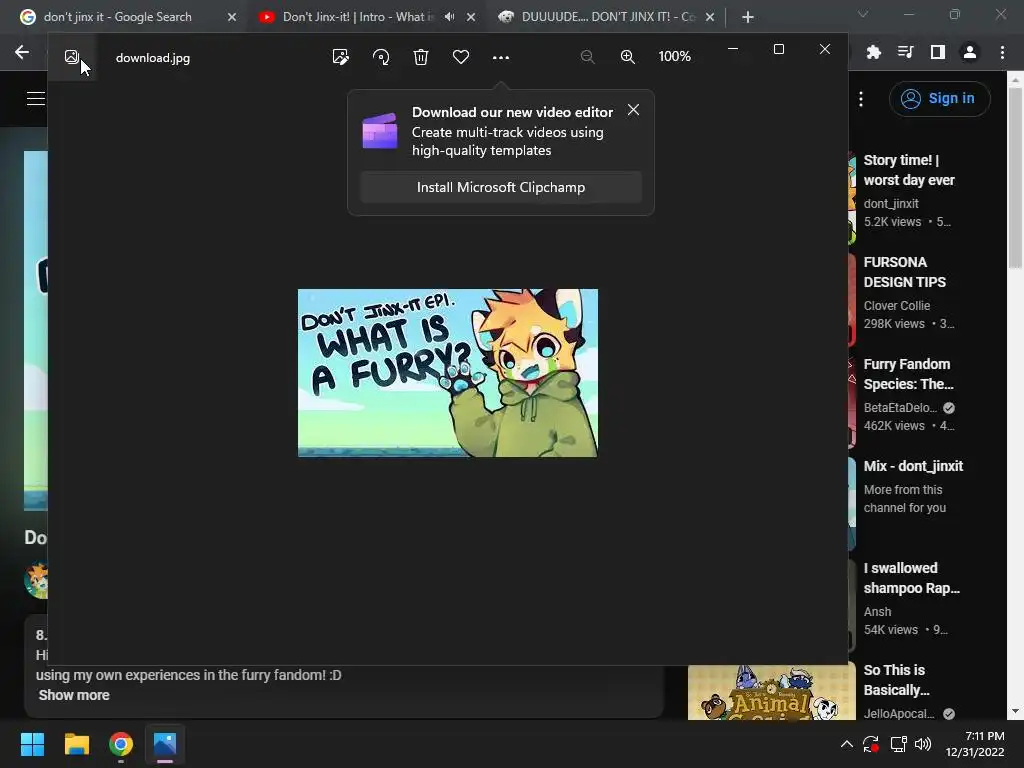Open So This is Basically video title
This screenshot has height=768, width=1024.
pos(896,680)
